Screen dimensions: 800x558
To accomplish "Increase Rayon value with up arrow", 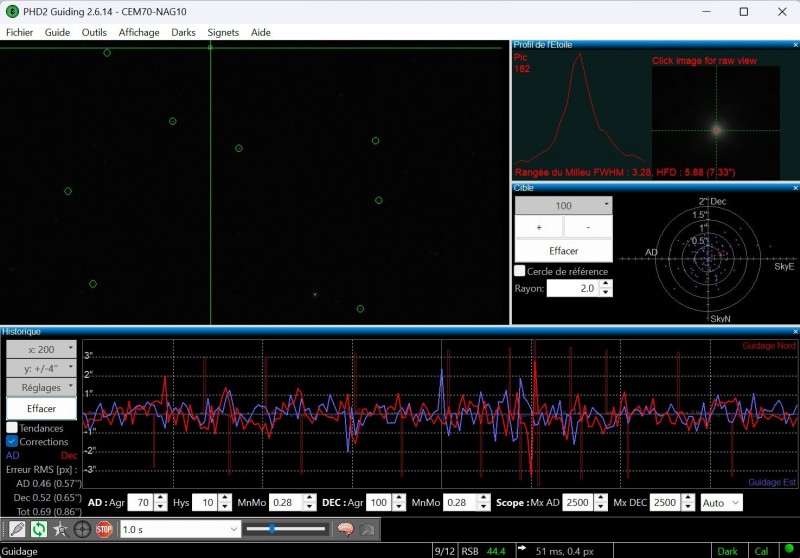I will point(606,284).
